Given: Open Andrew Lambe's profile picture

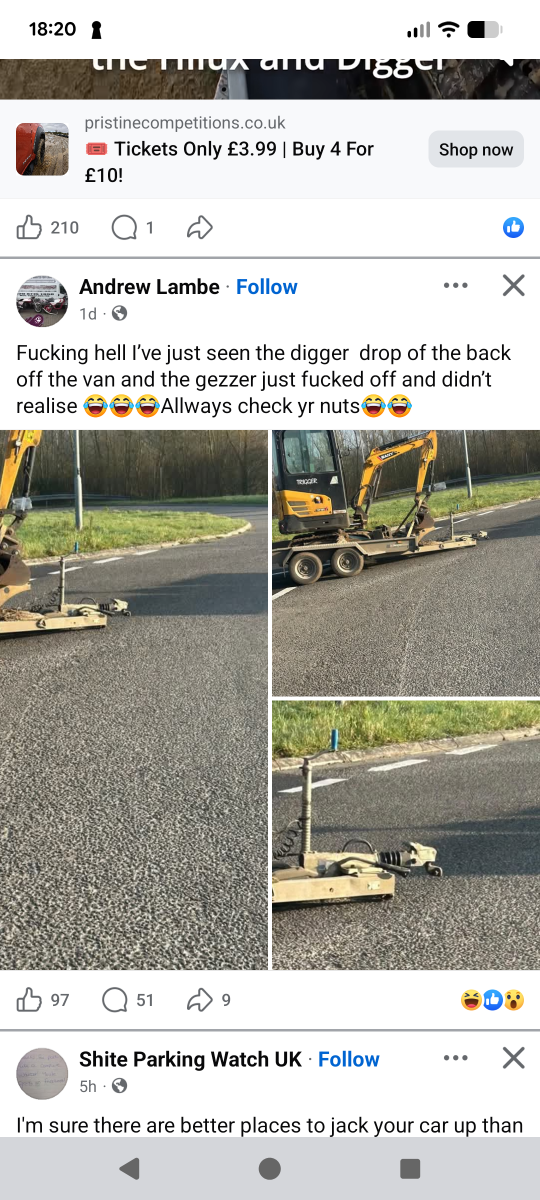Looking at the screenshot, I should pos(42,300).
